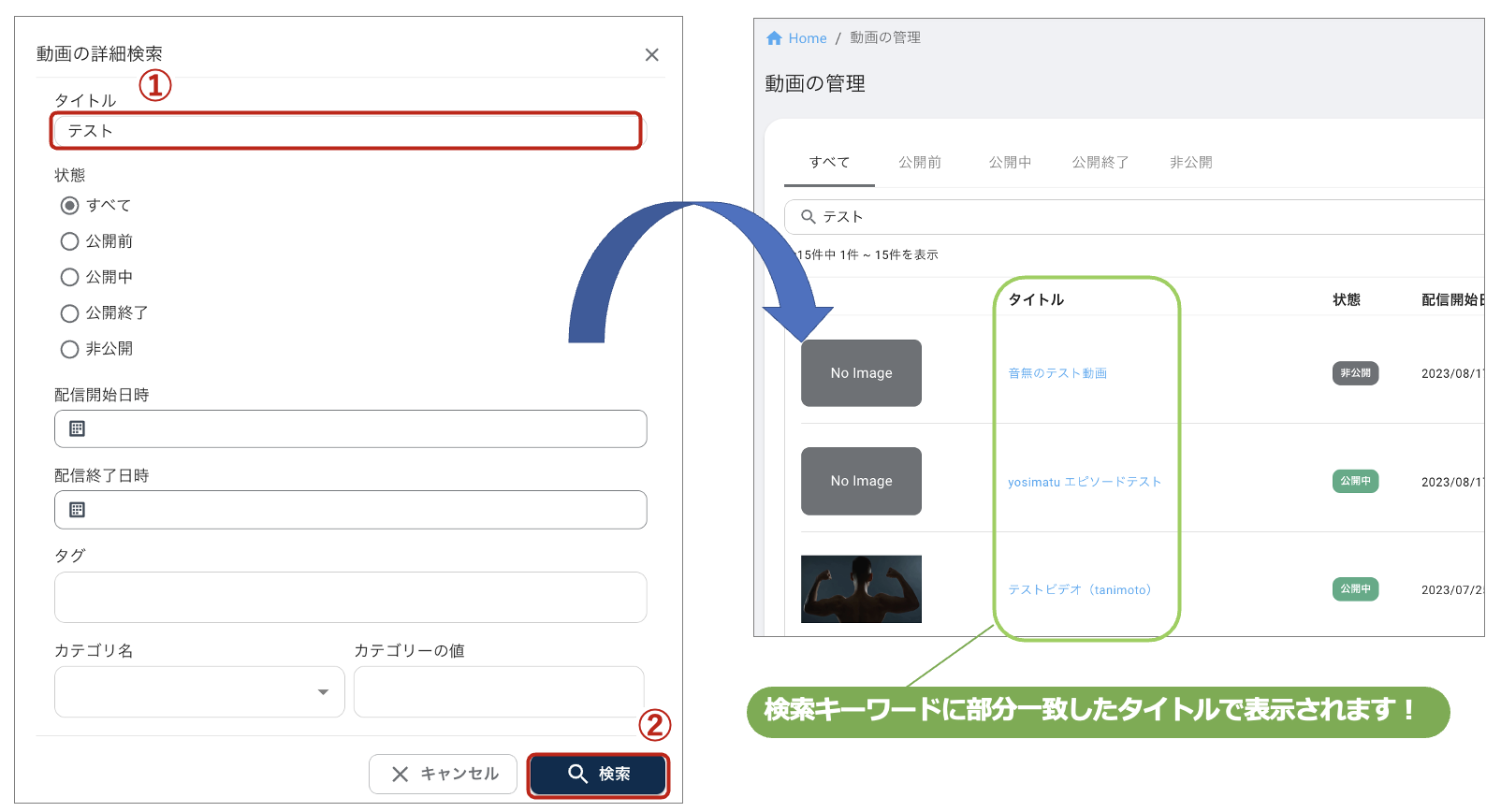Click the Home icon in breadcrumb

pyautogui.click(x=774, y=38)
